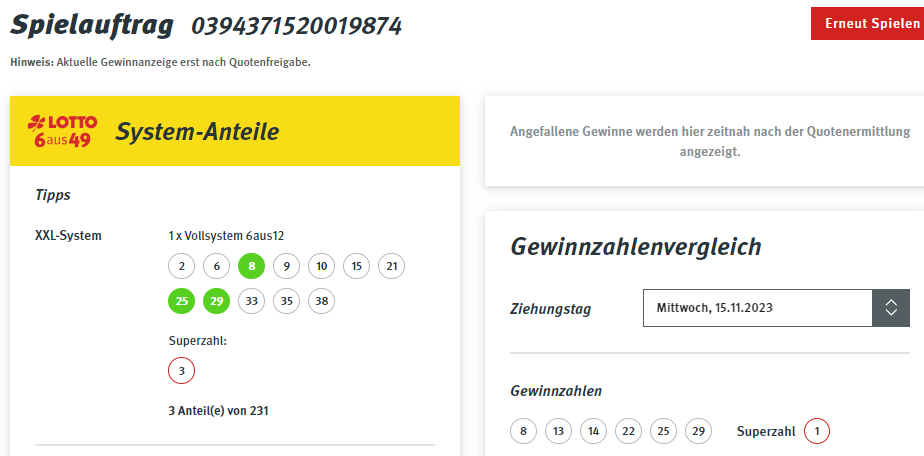Click the red Superzahl 1 circle
This screenshot has width=924, height=456.
[x=817, y=431]
